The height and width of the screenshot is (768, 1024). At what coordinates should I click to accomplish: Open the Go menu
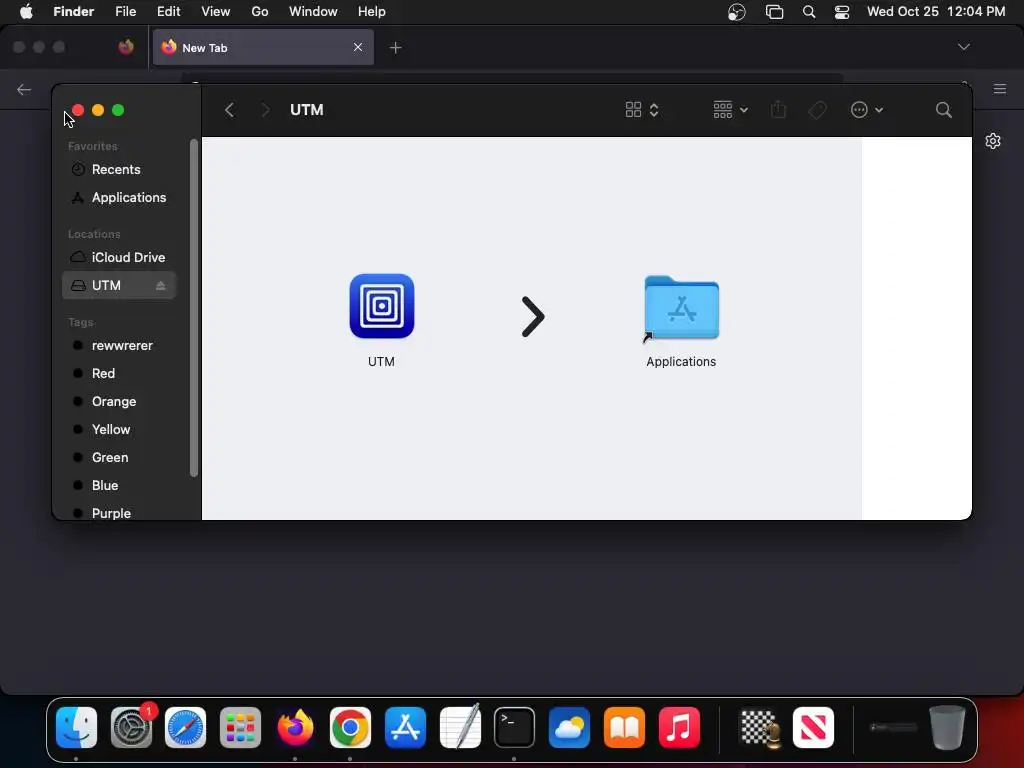260,12
